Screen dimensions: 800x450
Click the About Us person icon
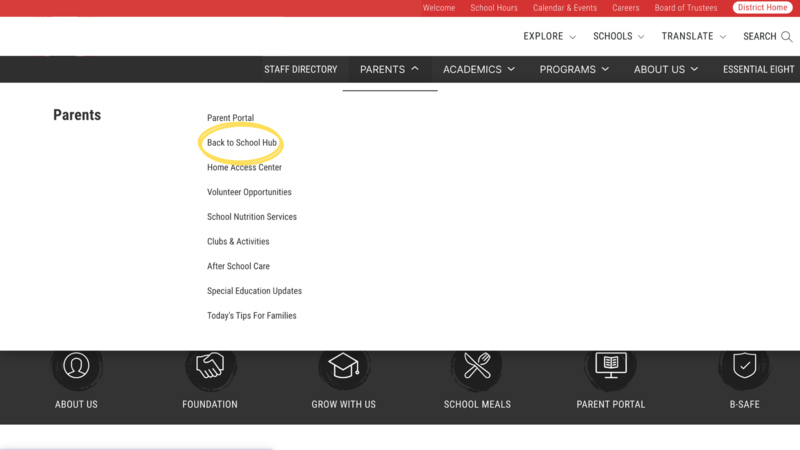point(76,366)
